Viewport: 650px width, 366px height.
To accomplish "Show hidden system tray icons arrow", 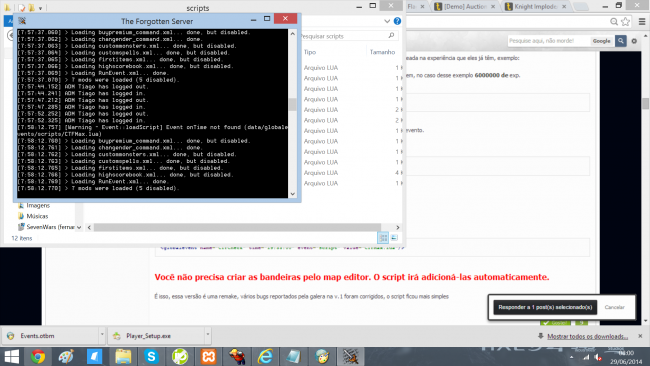I will coord(572,357).
